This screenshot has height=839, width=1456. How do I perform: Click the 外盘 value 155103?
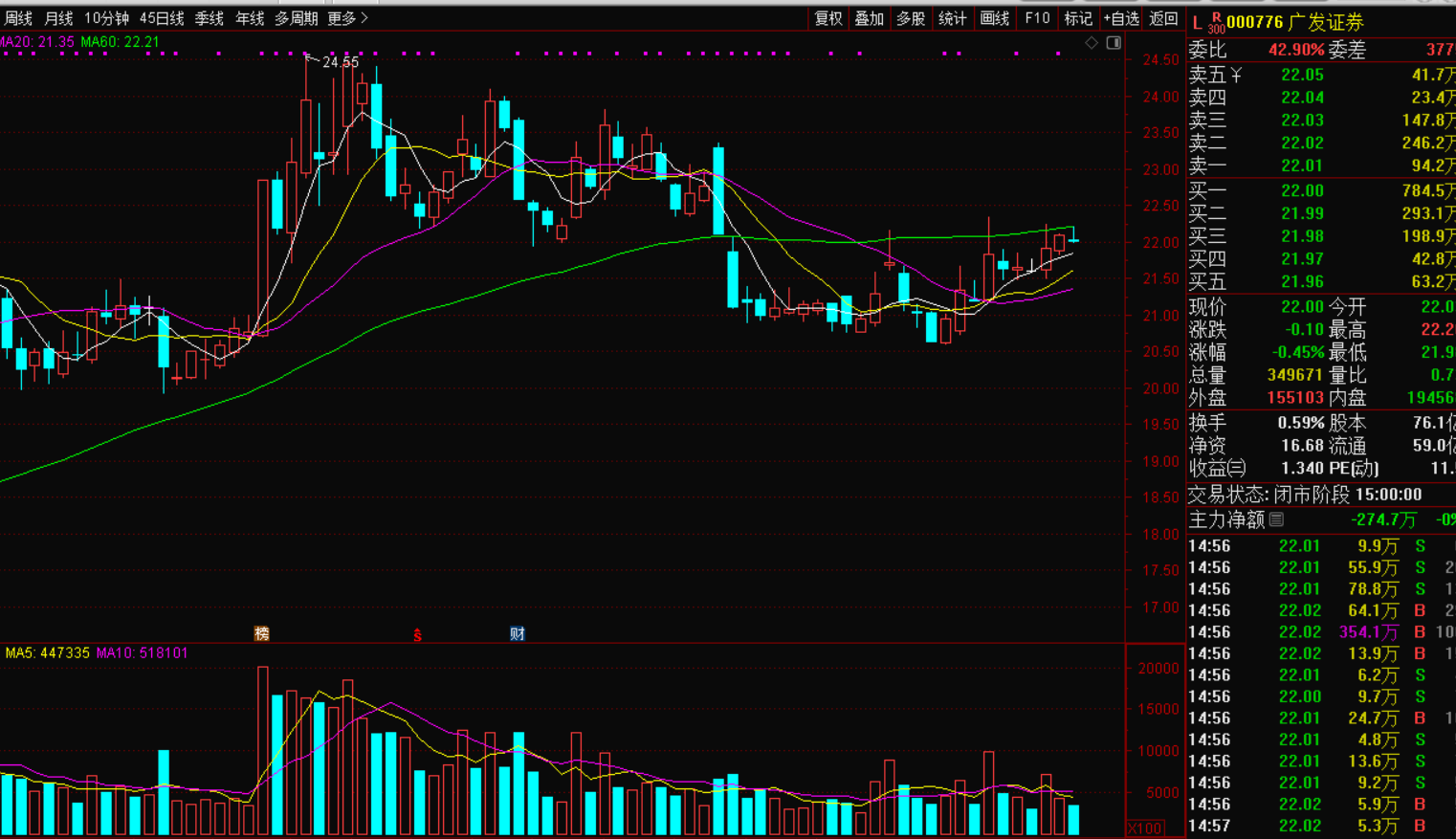[x=1295, y=398]
